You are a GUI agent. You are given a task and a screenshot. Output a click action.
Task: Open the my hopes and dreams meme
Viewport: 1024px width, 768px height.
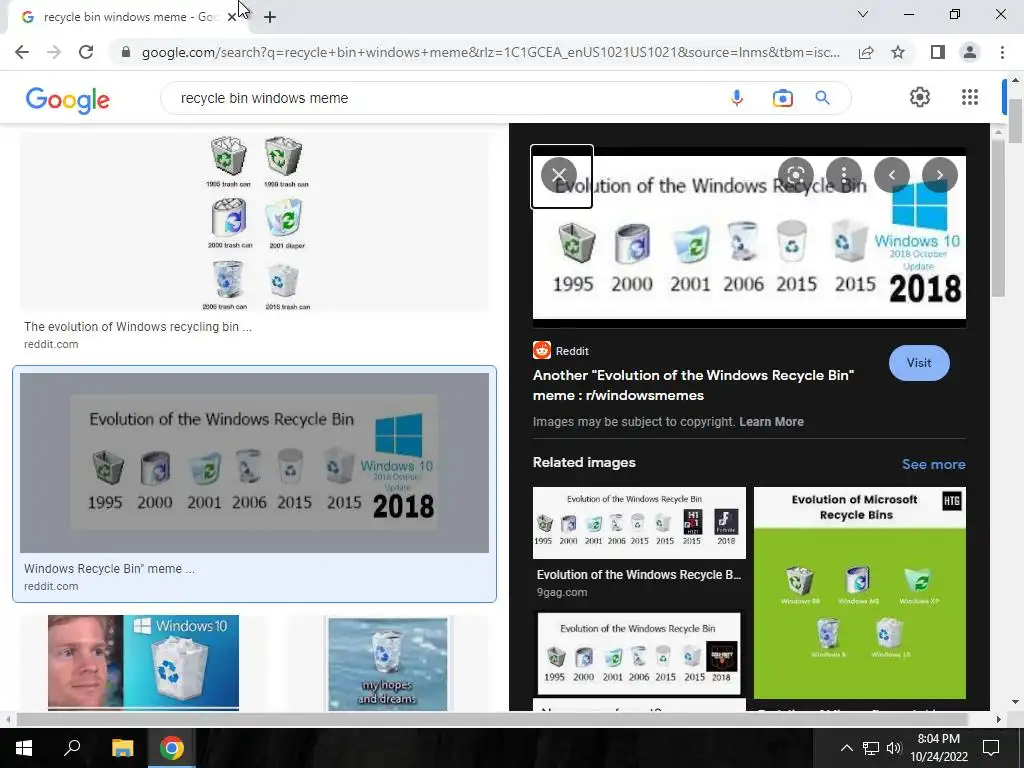(x=388, y=664)
